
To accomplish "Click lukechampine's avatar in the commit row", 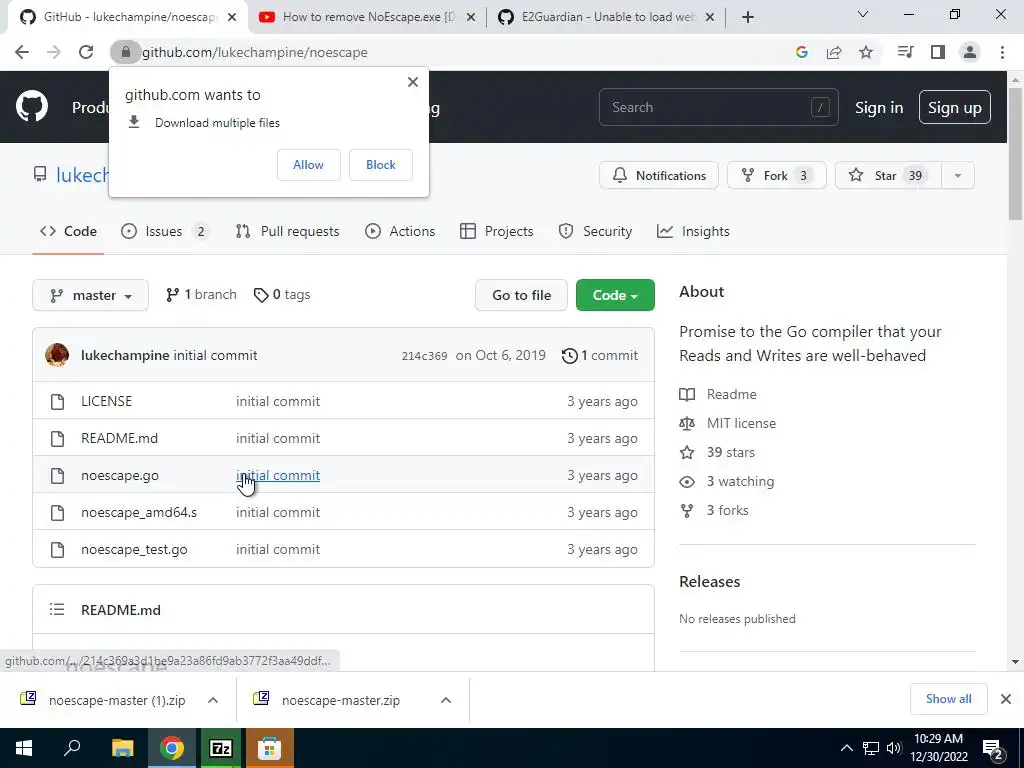I will click(57, 355).
